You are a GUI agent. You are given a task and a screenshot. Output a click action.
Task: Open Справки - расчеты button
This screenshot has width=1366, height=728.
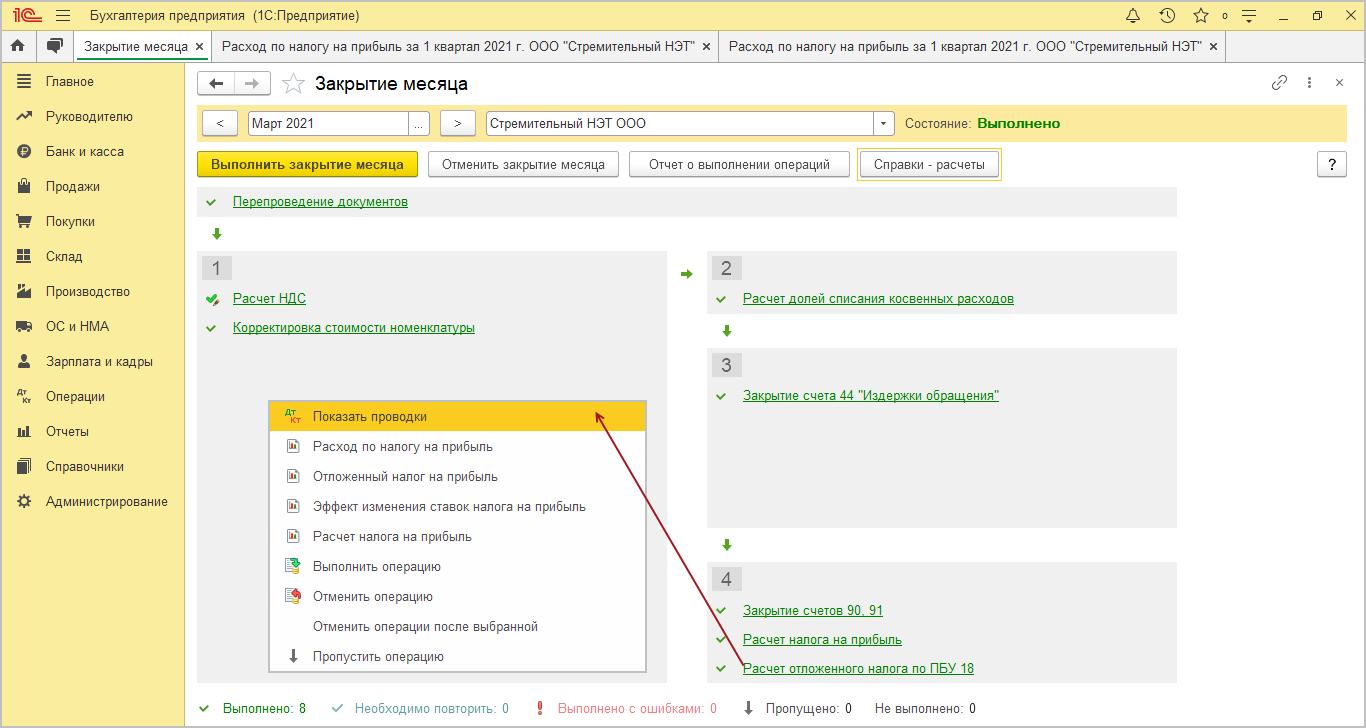point(929,164)
